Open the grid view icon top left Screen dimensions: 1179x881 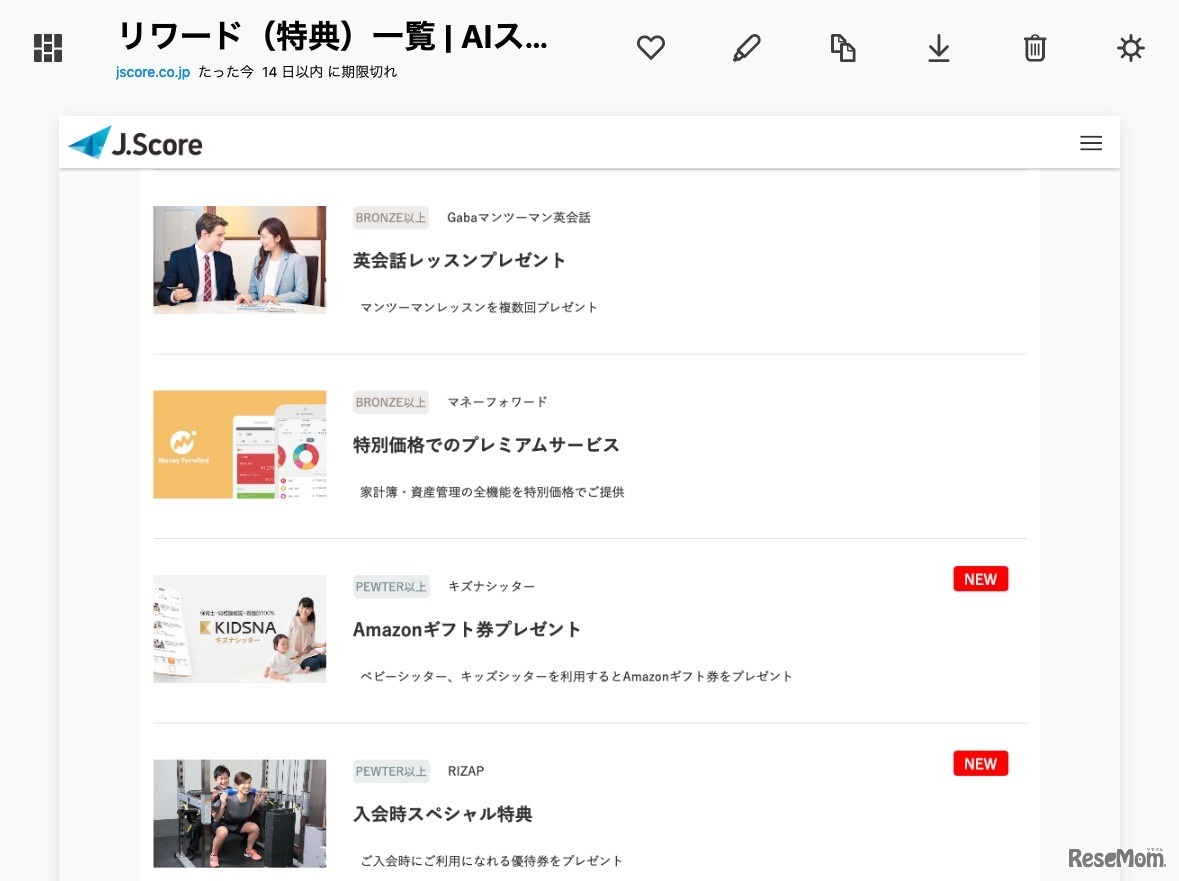(47, 47)
